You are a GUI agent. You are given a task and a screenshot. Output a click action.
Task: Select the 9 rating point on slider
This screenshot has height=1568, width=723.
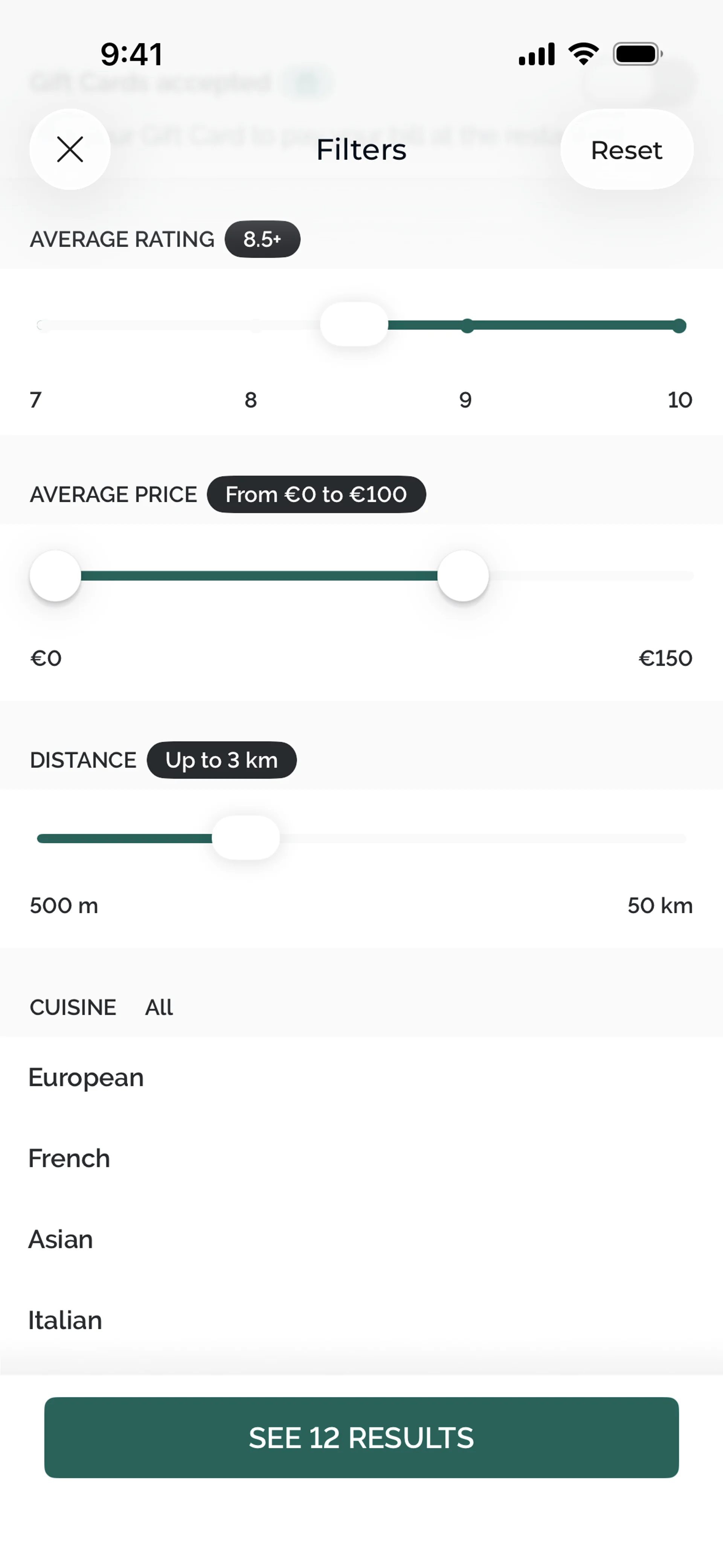pos(467,326)
